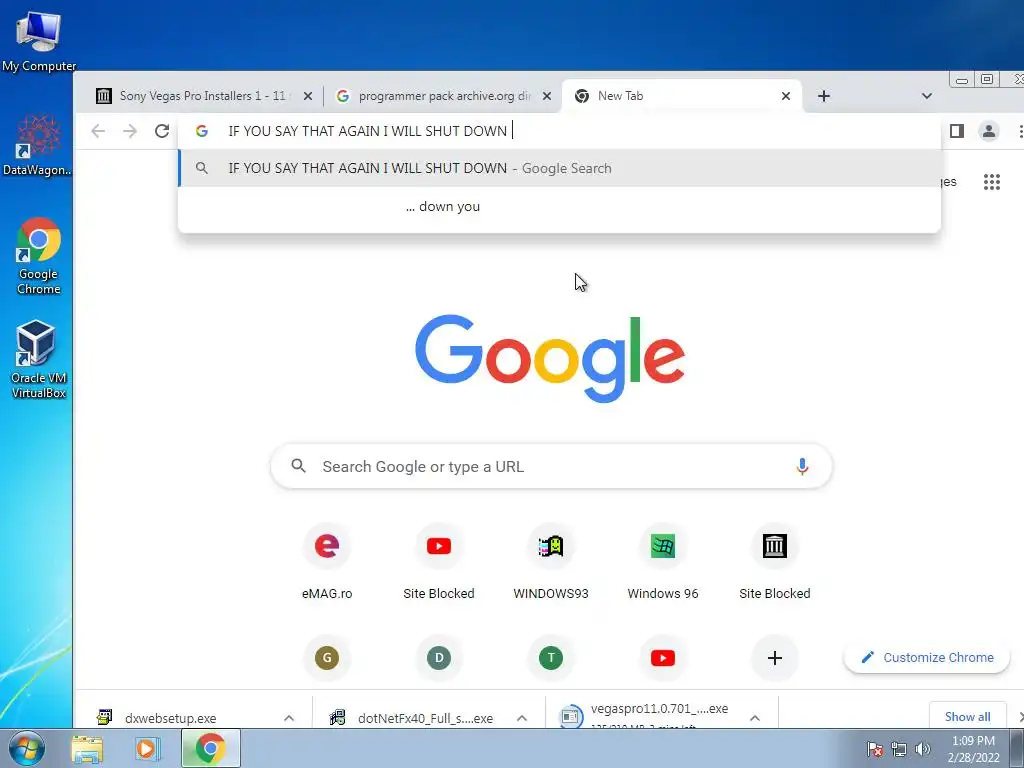Viewport: 1024px width, 768px height.
Task: Close the Sony Vegas Pro Installers tab
Action: 308,96
